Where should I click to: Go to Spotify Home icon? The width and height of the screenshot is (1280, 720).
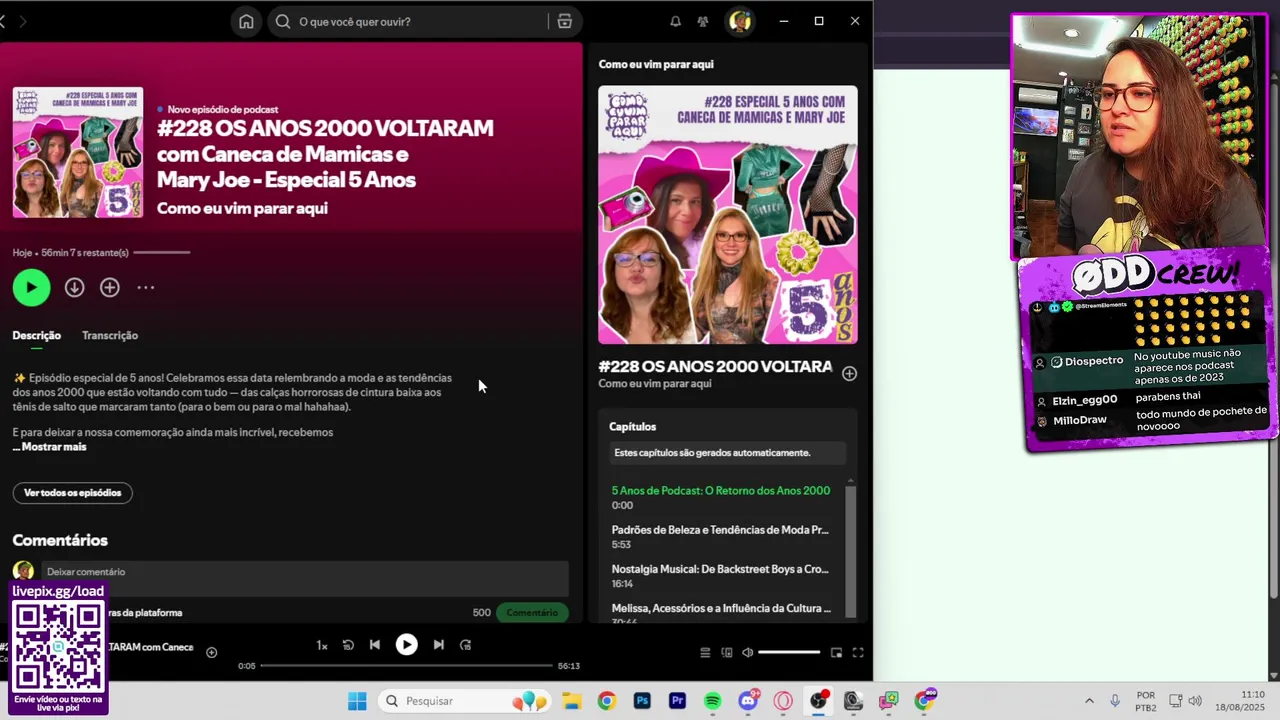pos(246,21)
